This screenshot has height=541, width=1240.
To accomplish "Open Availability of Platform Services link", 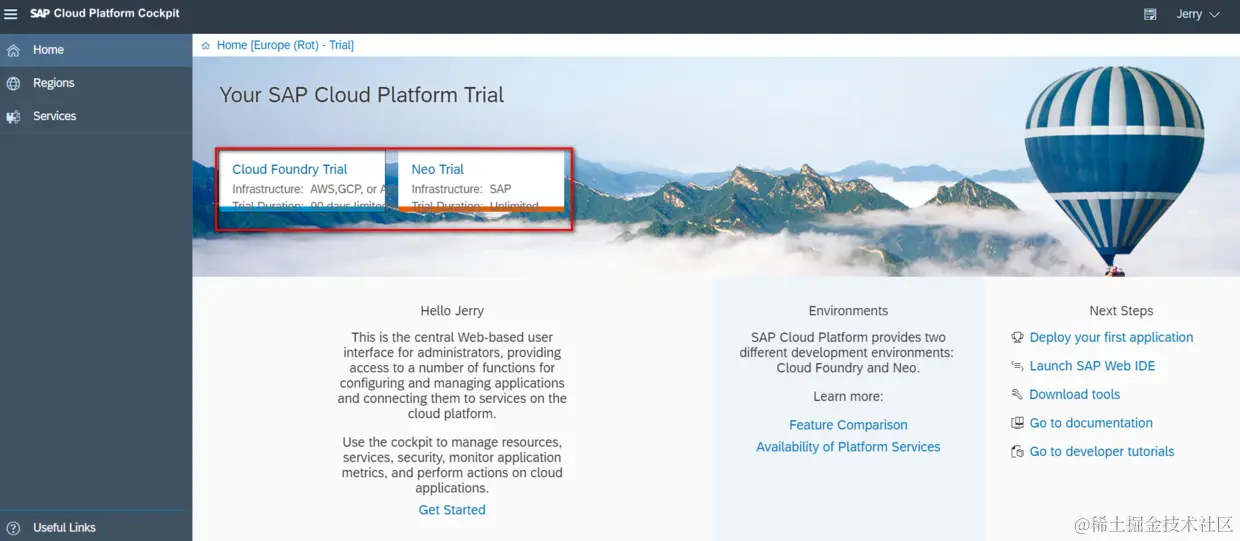I will click(848, 447).
